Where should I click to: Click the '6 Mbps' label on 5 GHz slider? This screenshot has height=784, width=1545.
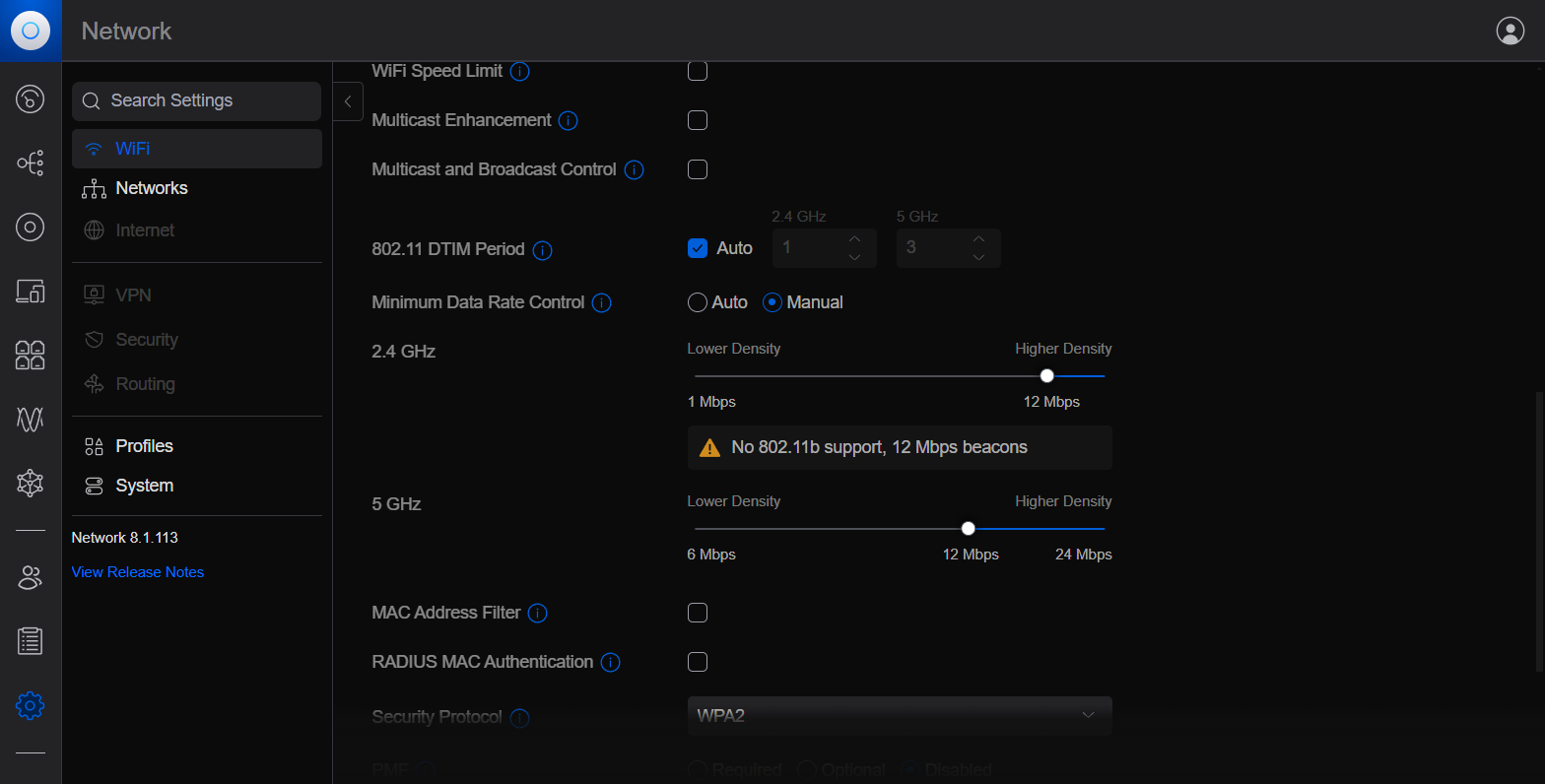coord(711,555)
